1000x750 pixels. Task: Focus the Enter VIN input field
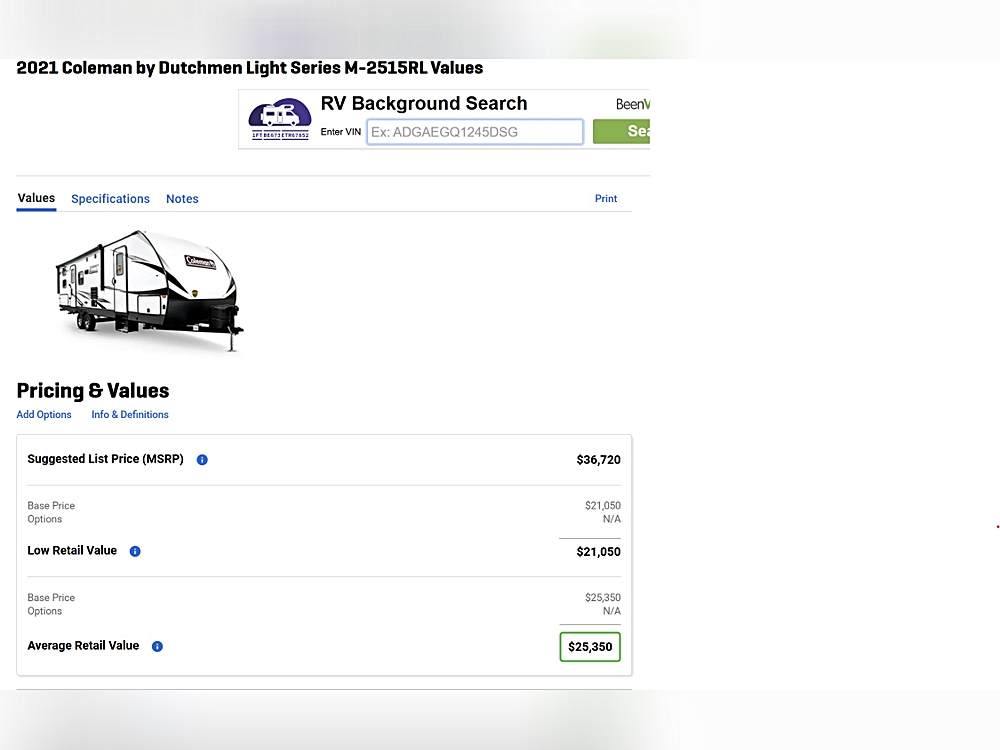point(474,132)
